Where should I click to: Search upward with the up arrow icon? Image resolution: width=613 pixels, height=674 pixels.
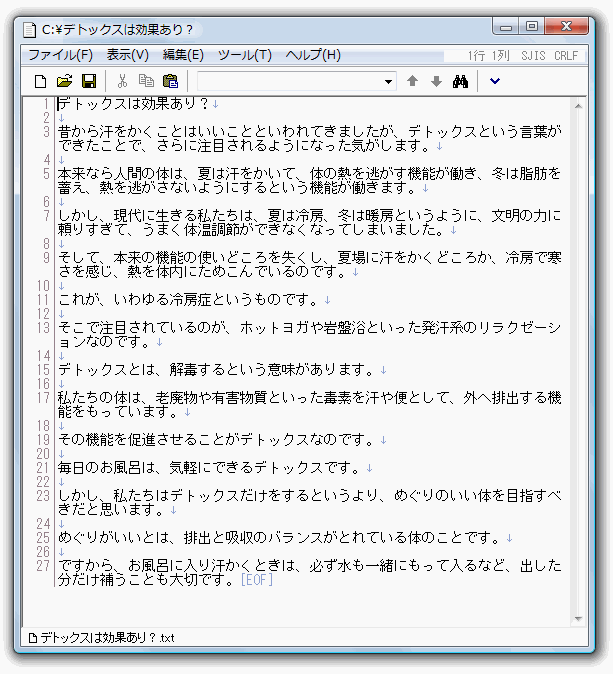(x=412, y=81)
